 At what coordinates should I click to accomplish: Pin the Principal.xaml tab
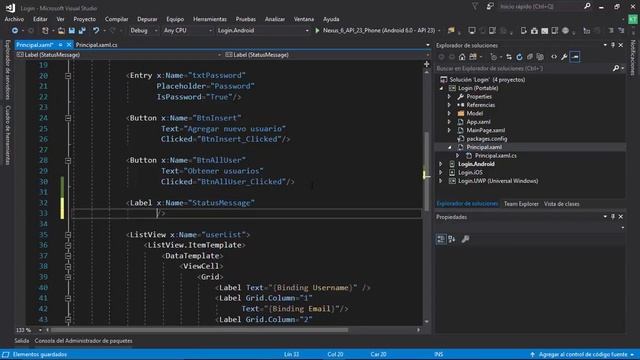click(60, 44)
